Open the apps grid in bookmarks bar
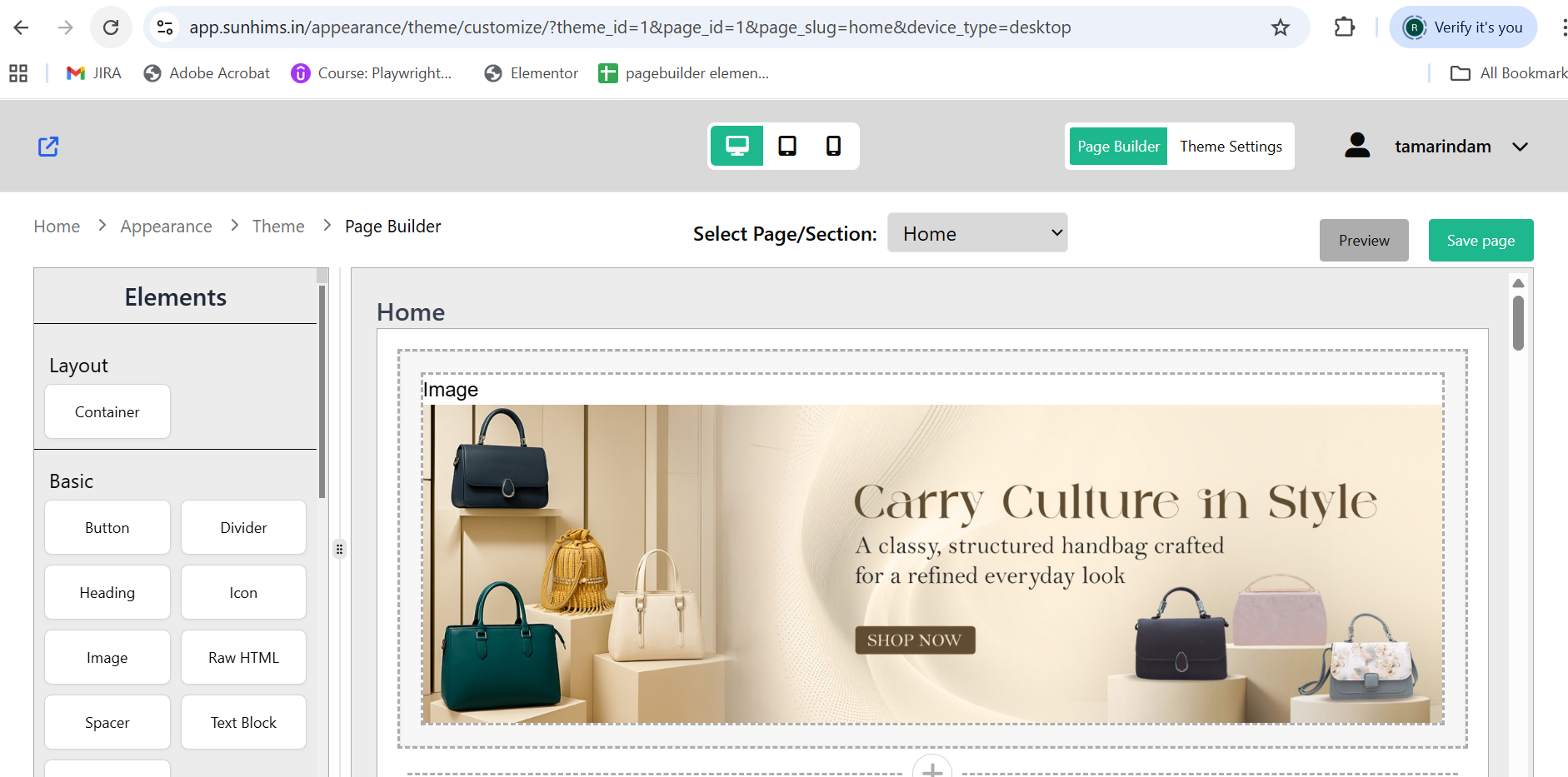 point(18,73)
